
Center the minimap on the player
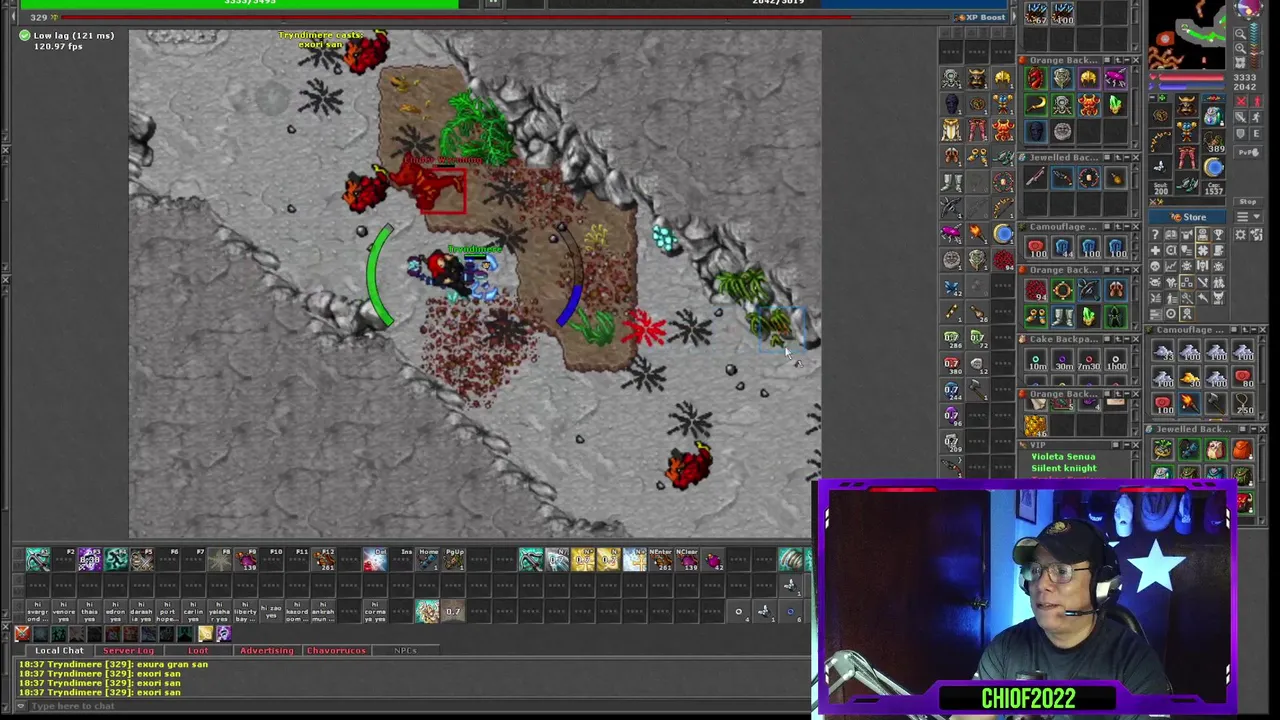(1240, 62)
